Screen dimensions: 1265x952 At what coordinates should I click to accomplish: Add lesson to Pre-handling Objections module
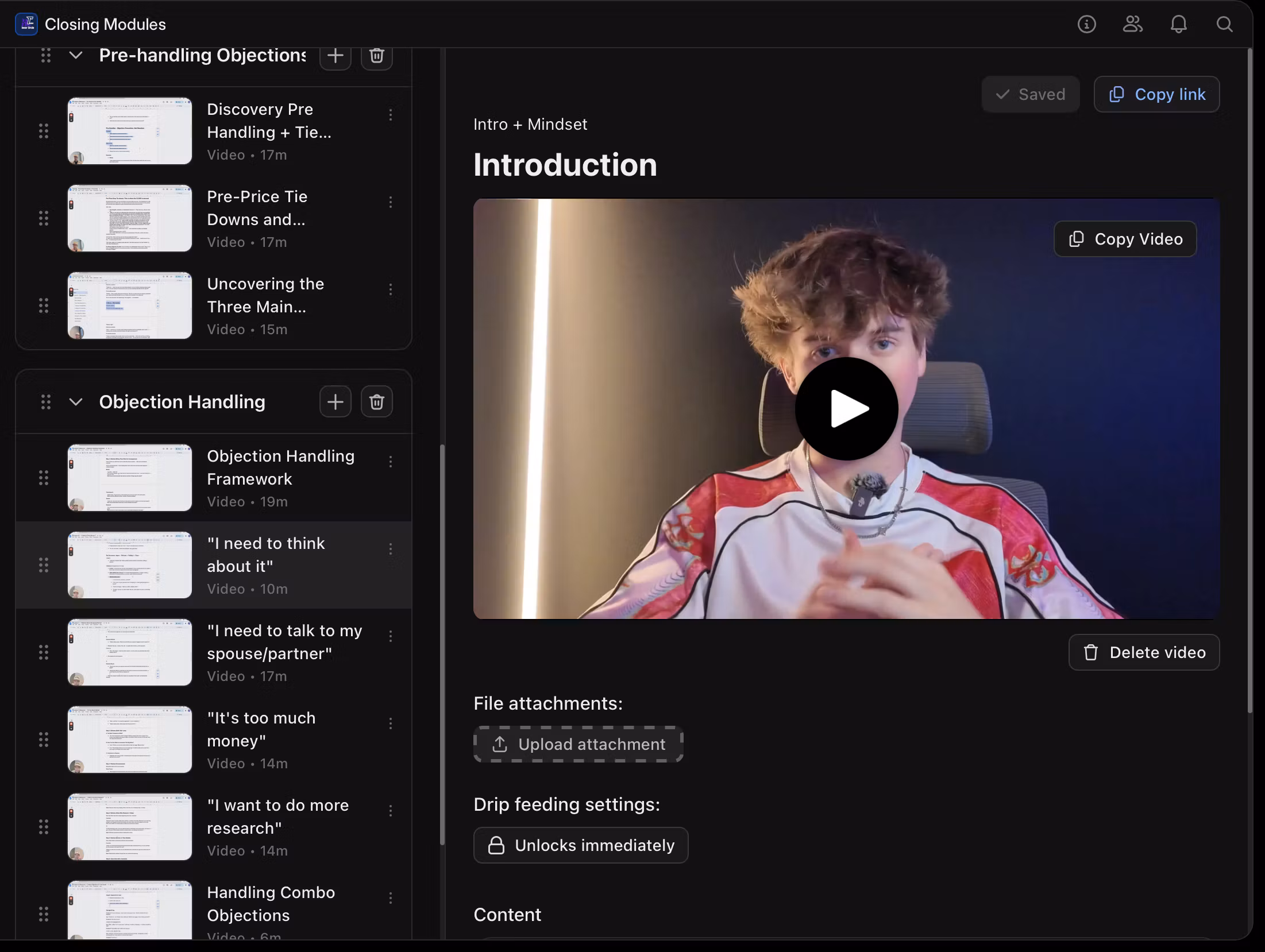coord(335,56)
